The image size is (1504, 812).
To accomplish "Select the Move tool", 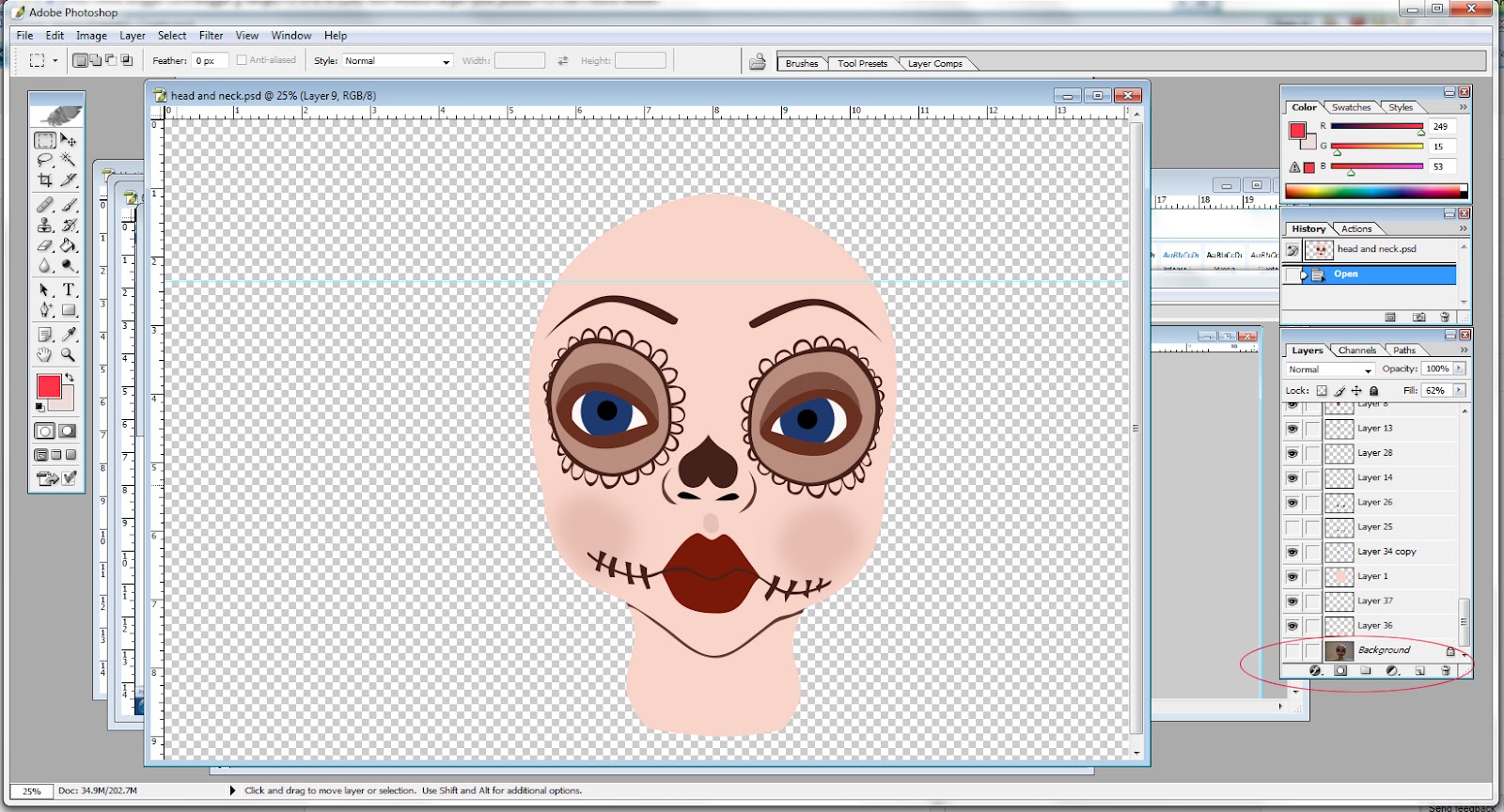I will click(x=69, y=140).
